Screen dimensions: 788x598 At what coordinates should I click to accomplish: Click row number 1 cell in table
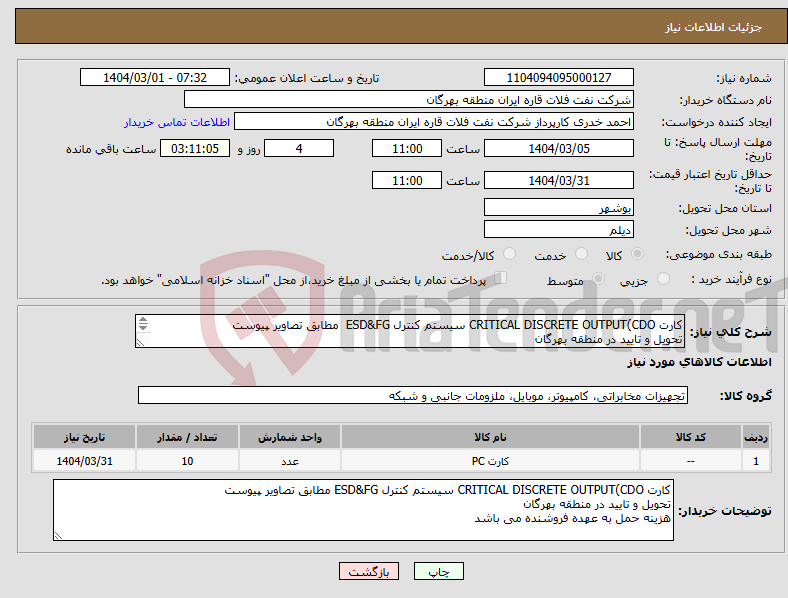pyautogui.click(x=755, y=461)
